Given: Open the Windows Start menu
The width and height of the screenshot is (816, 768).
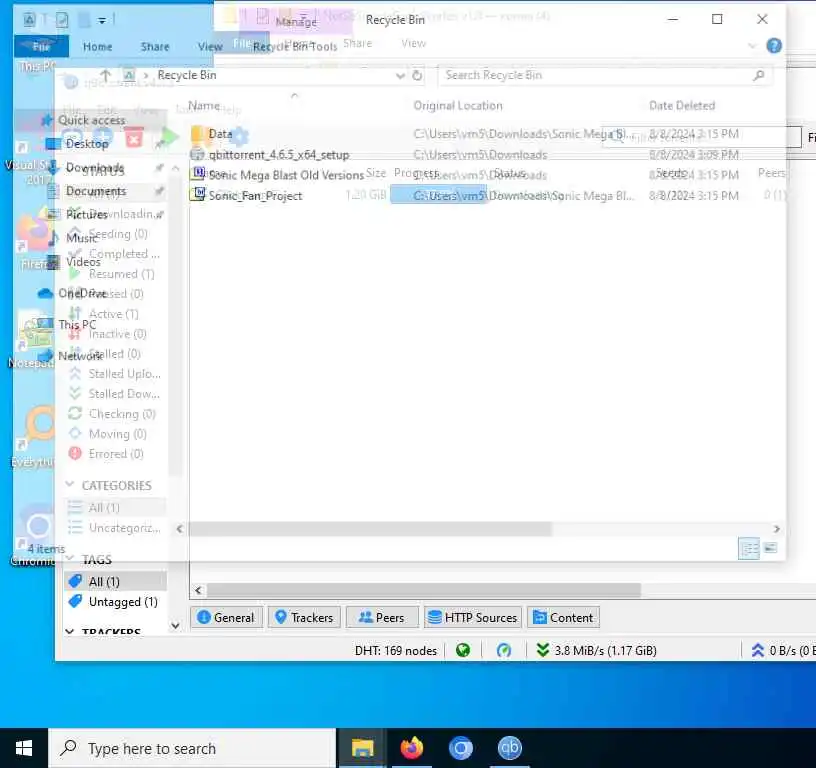Looking at the screenshot, I should click(x=24, y=748).
